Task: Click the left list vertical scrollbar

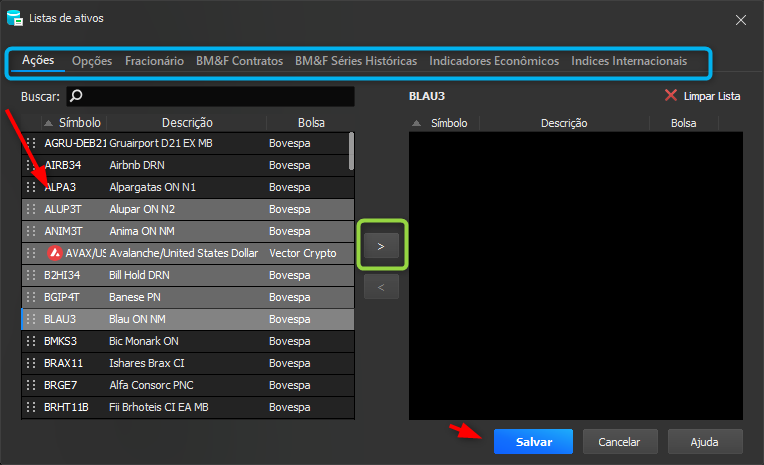Action: tap(351, 152)
